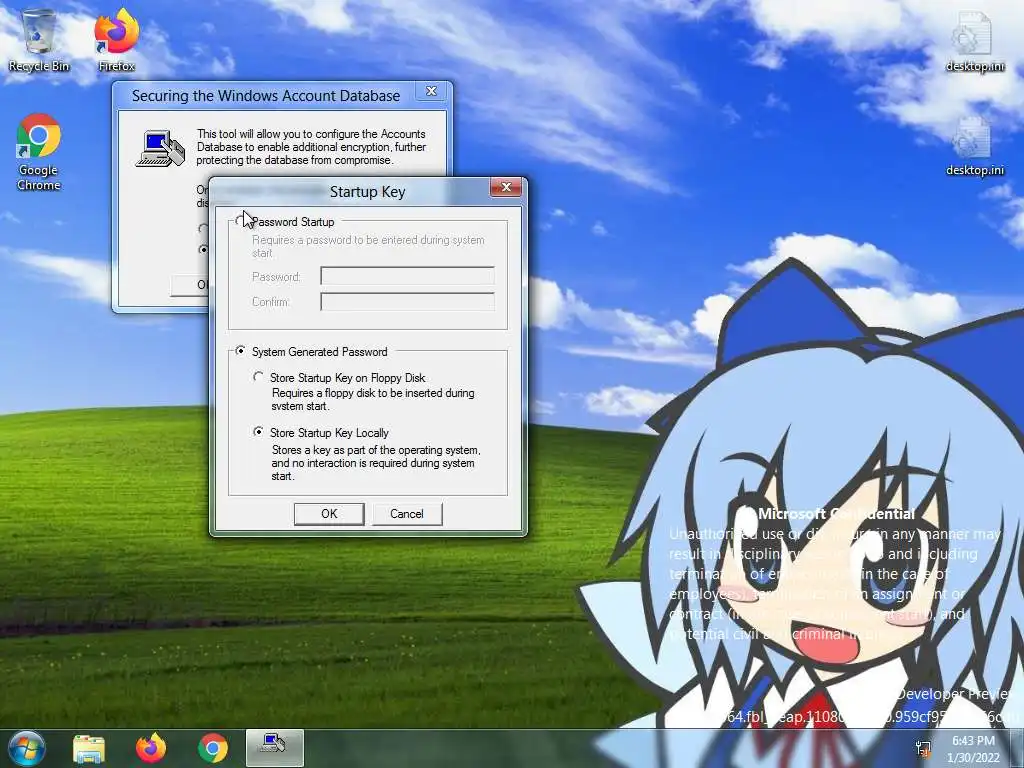Click the Startup Key title bar
Viewport: 1024px width, 768px height.
tap(368, 192)
